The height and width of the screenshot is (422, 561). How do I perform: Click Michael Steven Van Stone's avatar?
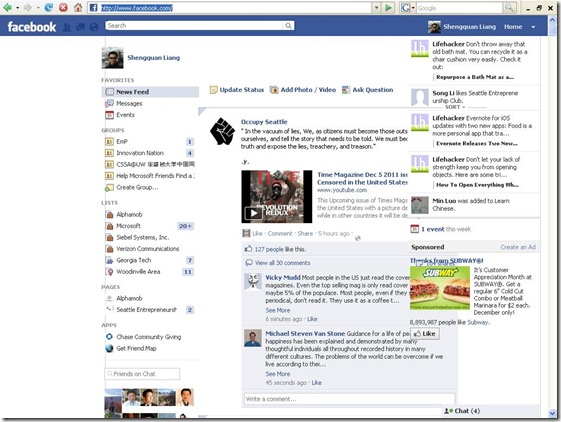[253, 338]
